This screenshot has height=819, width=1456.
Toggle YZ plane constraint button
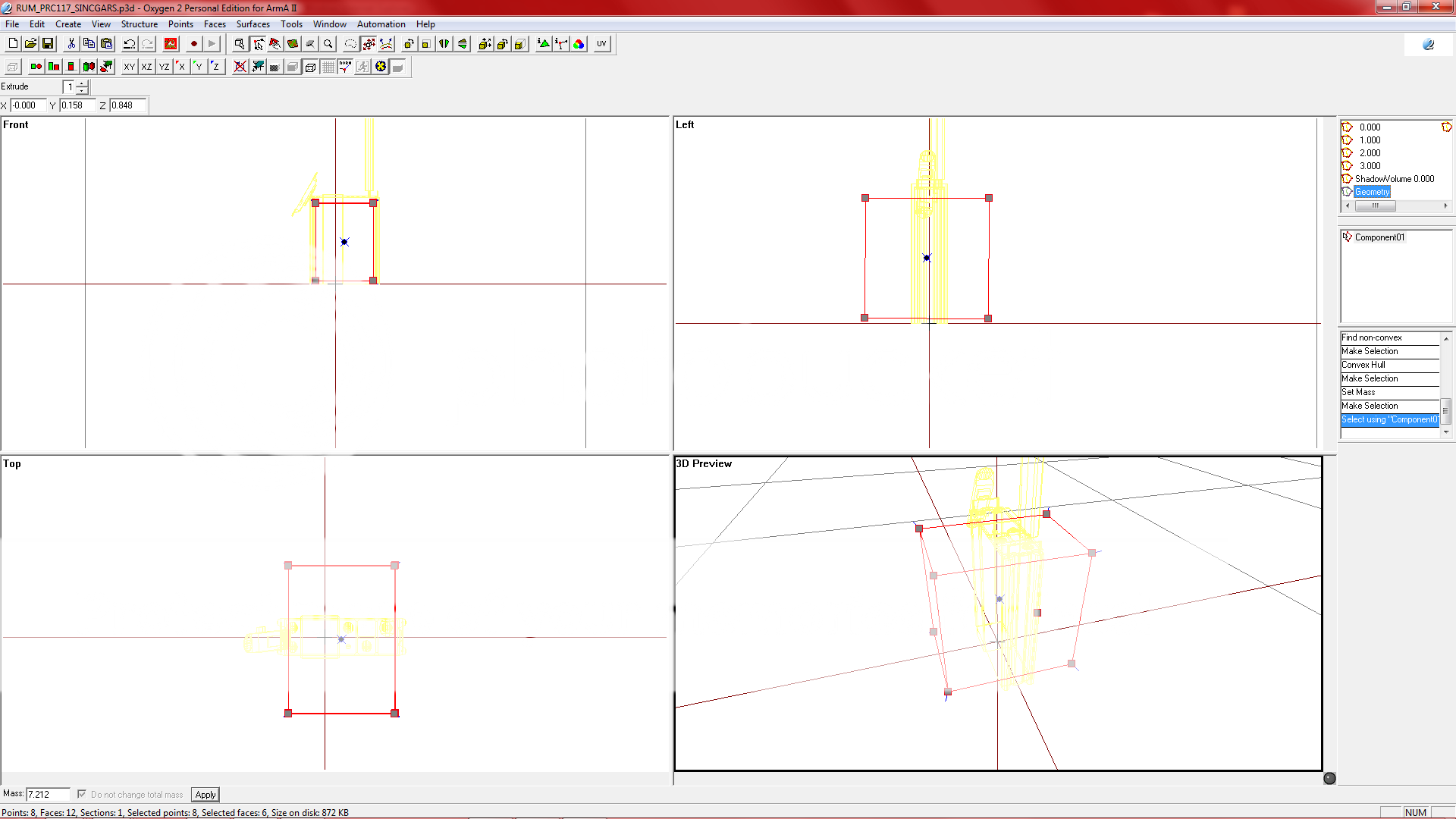point(164,67)
